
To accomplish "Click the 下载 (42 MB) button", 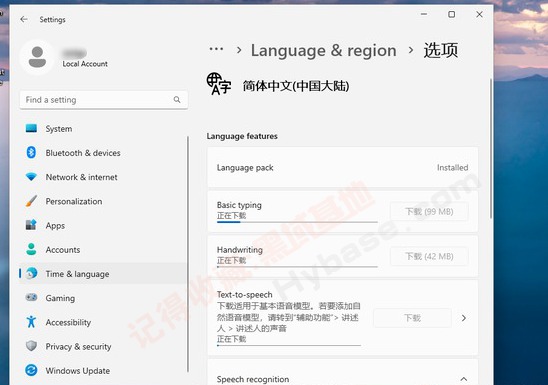I will point(429,256).
